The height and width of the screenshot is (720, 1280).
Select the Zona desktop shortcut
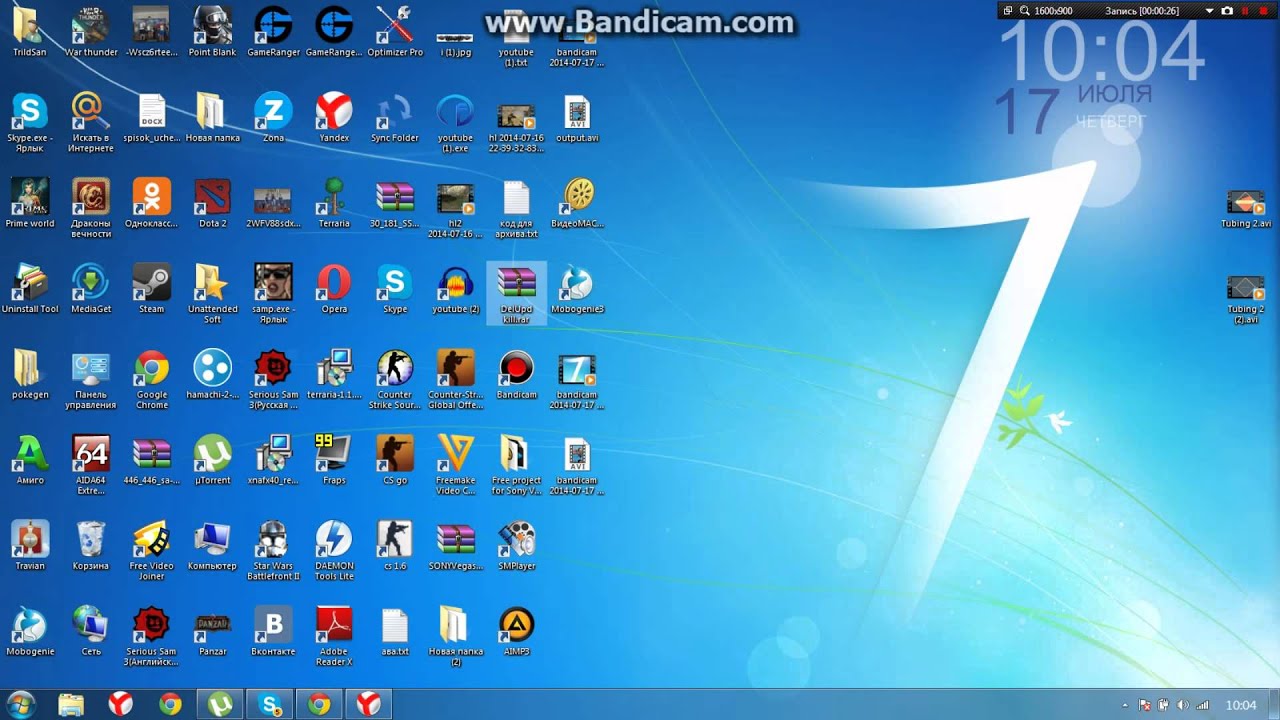point(273,117)
